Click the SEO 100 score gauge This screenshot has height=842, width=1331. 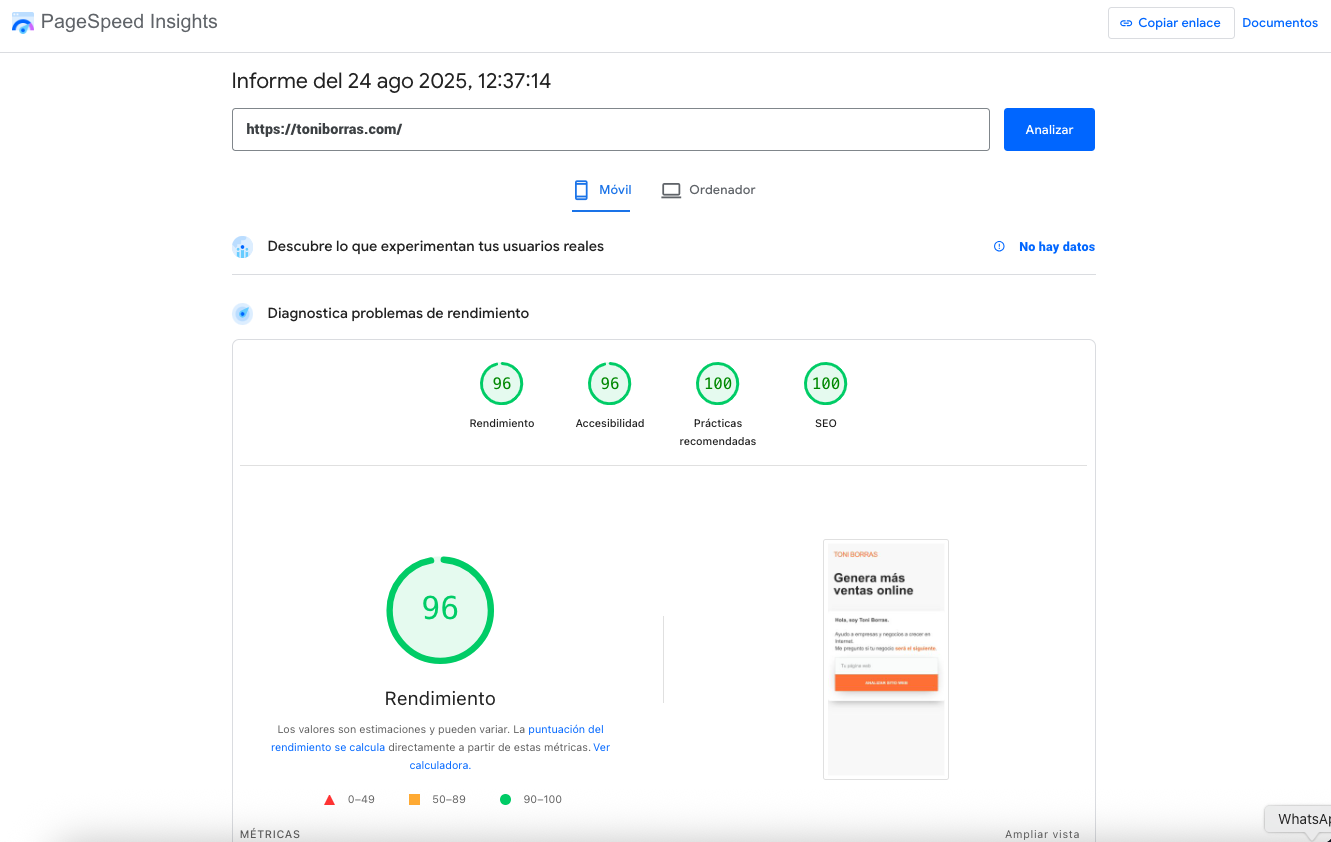pos(826,384)
